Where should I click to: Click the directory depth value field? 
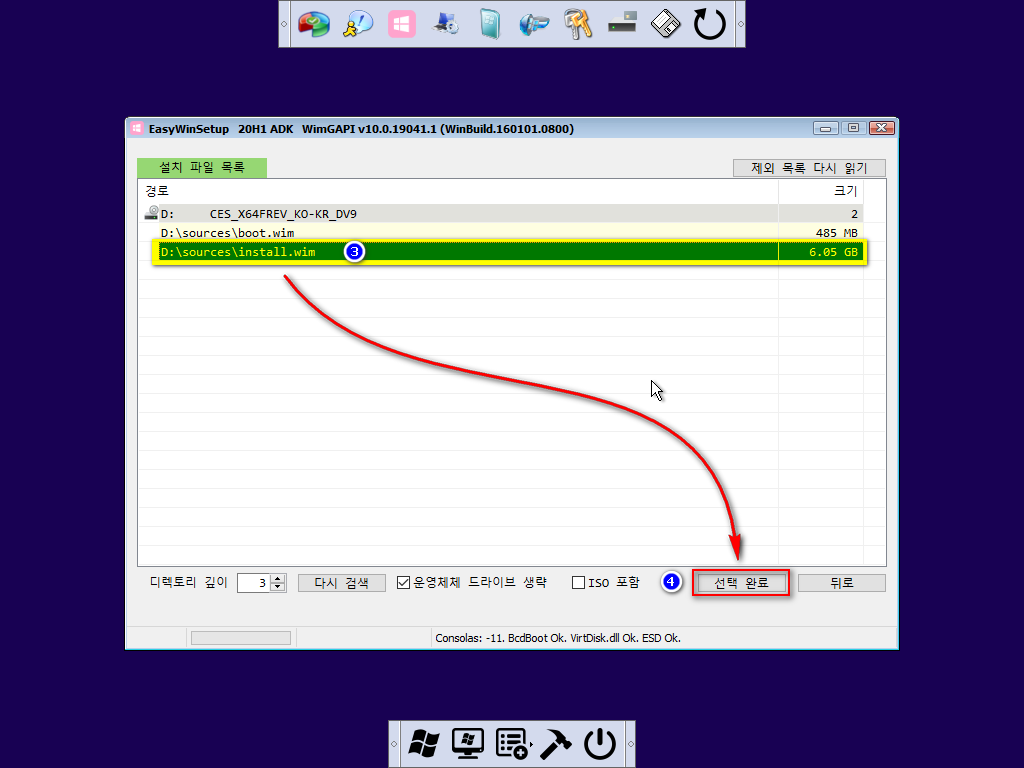click(255, 583)
